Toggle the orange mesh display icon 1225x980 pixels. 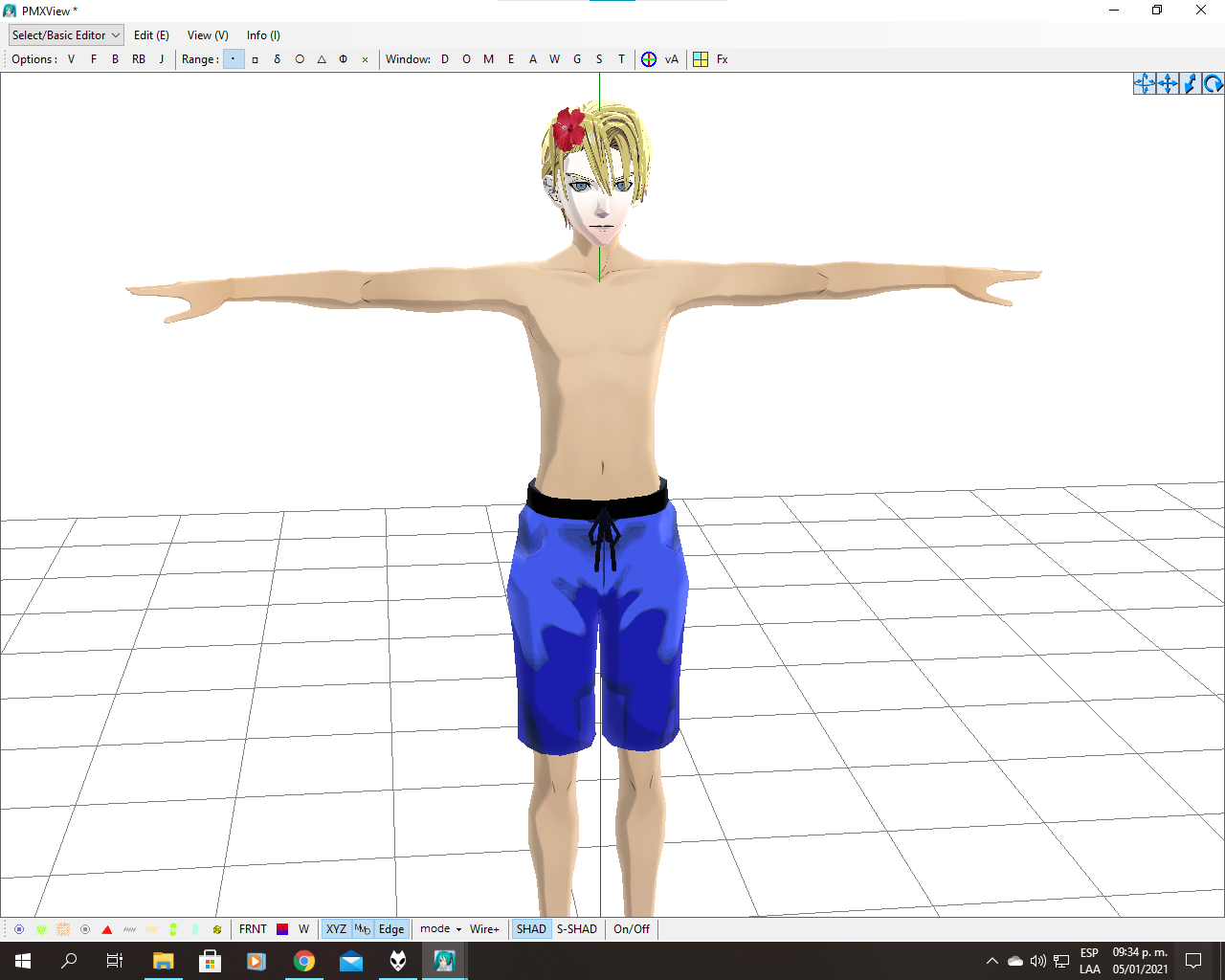(63, 929)
